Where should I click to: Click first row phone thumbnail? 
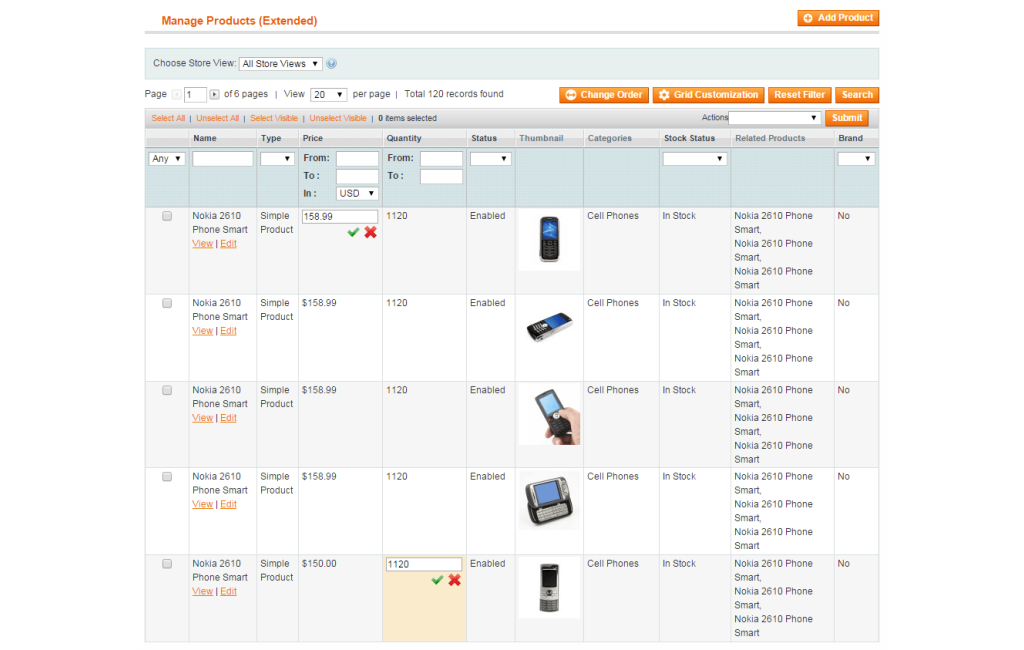[549, 240]
